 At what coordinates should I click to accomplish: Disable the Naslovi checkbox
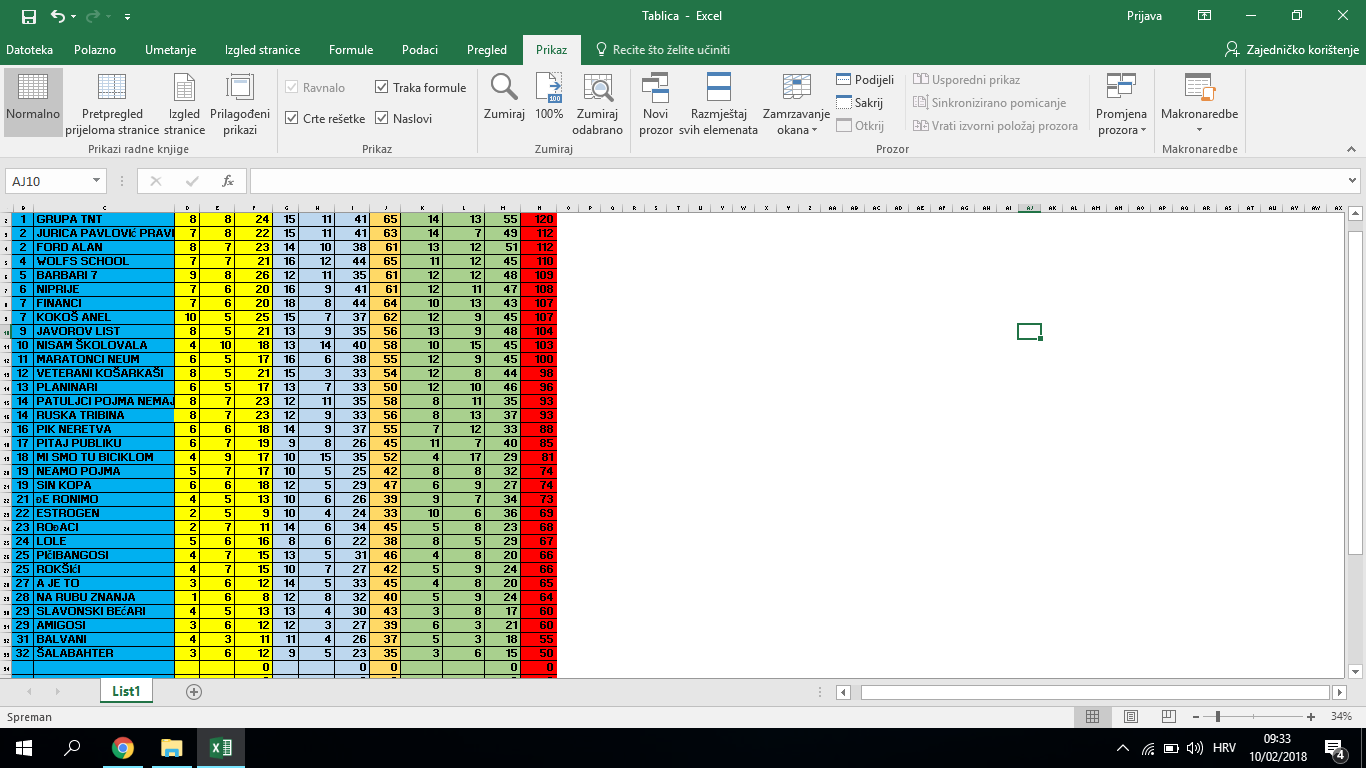coord(382,118)
